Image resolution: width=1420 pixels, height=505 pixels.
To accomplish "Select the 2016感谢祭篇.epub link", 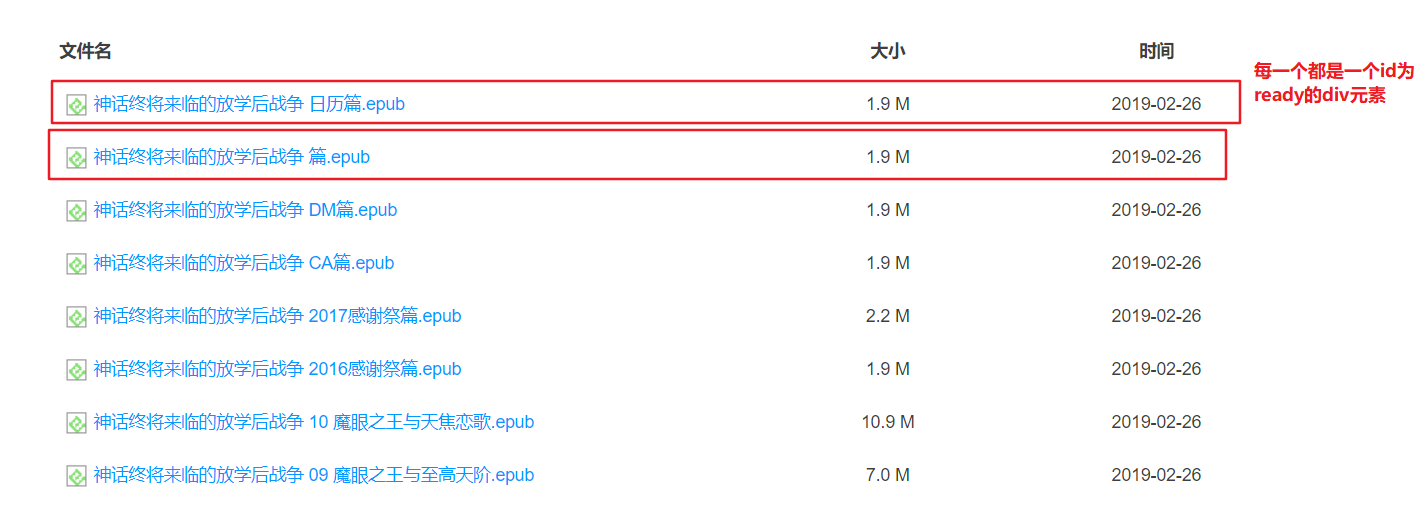I will click(x=277, y=369).
